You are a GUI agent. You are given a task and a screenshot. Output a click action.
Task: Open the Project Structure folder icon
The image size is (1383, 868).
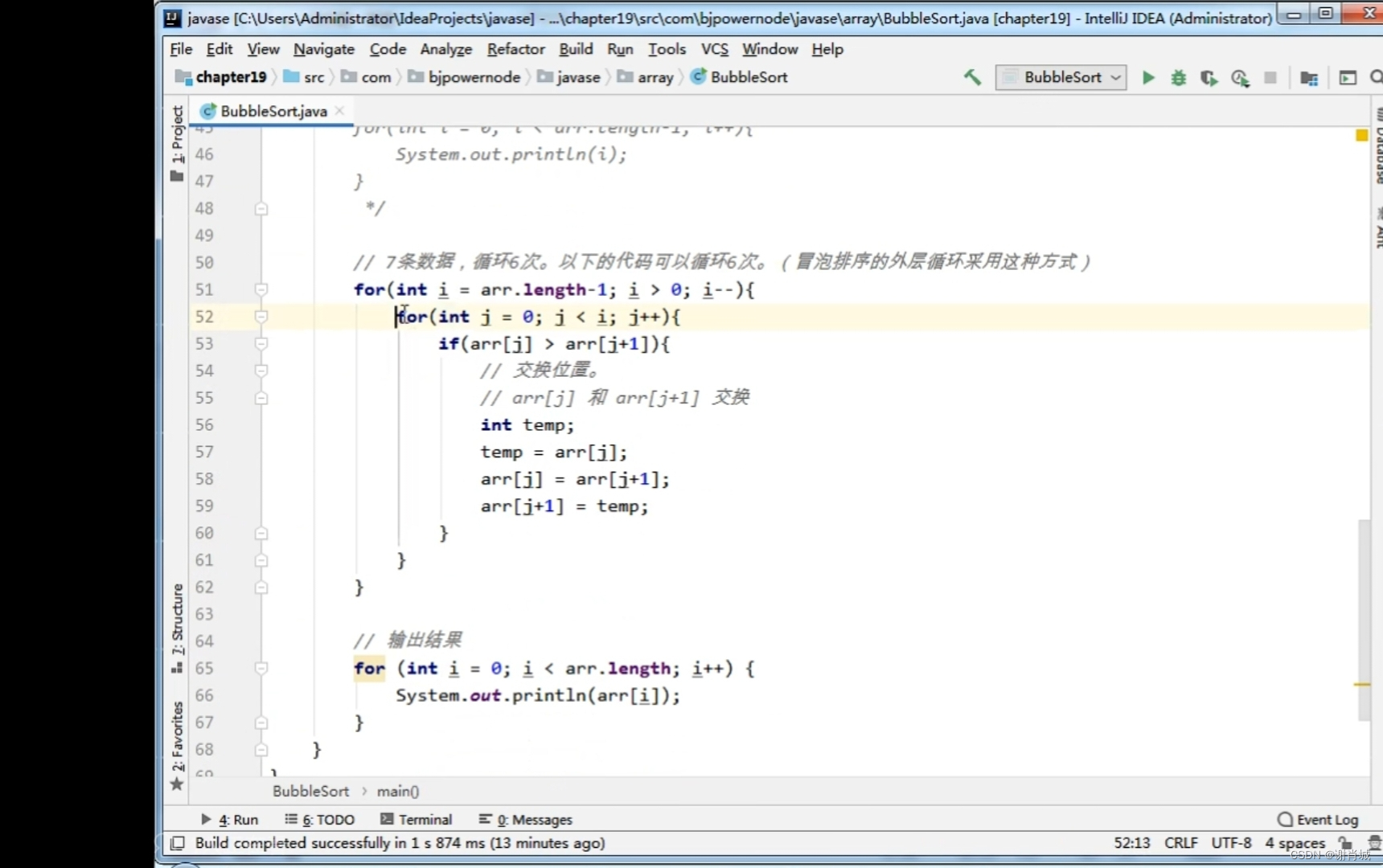1309,78
